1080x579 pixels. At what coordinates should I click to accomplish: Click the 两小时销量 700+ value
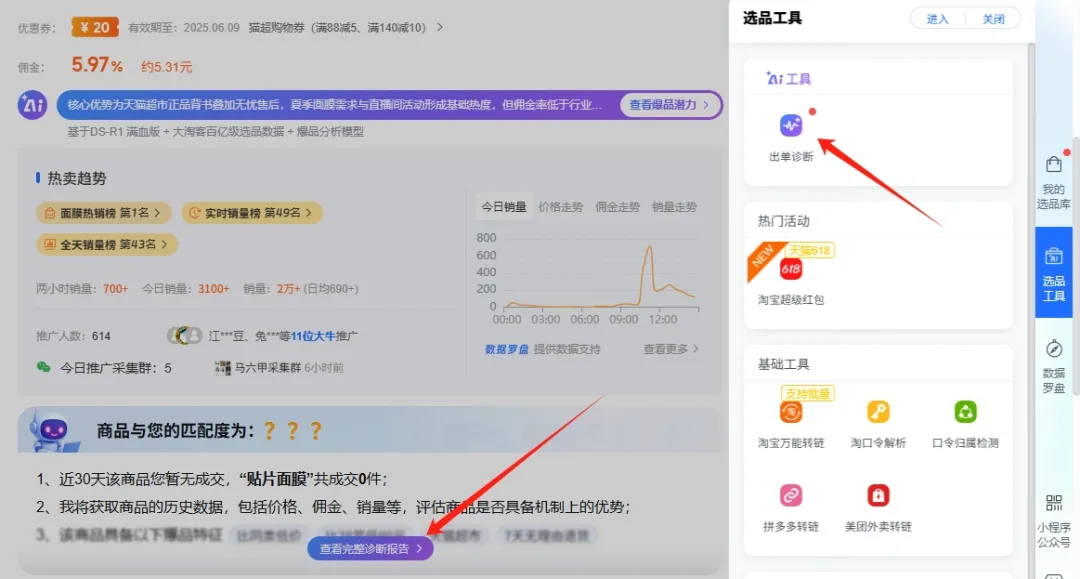point(116,288)
